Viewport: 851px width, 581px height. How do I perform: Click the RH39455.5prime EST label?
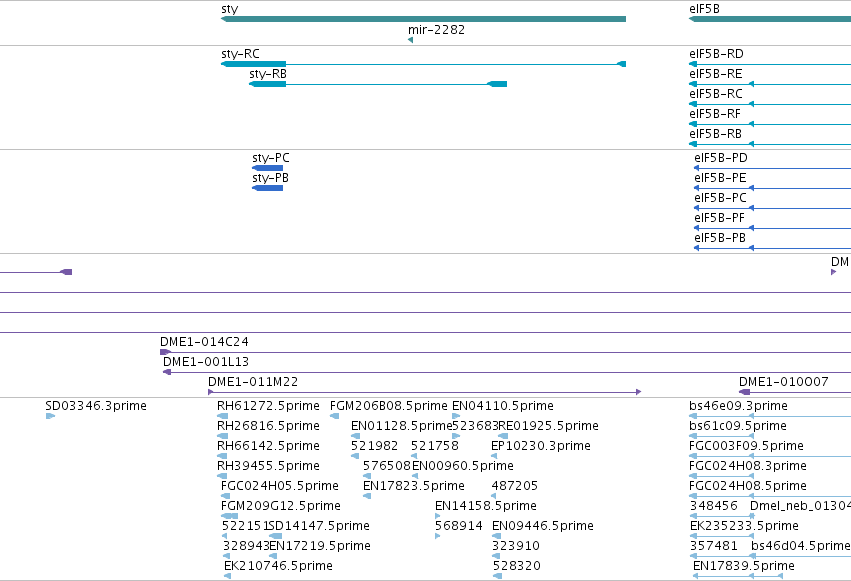pos(268,466)
